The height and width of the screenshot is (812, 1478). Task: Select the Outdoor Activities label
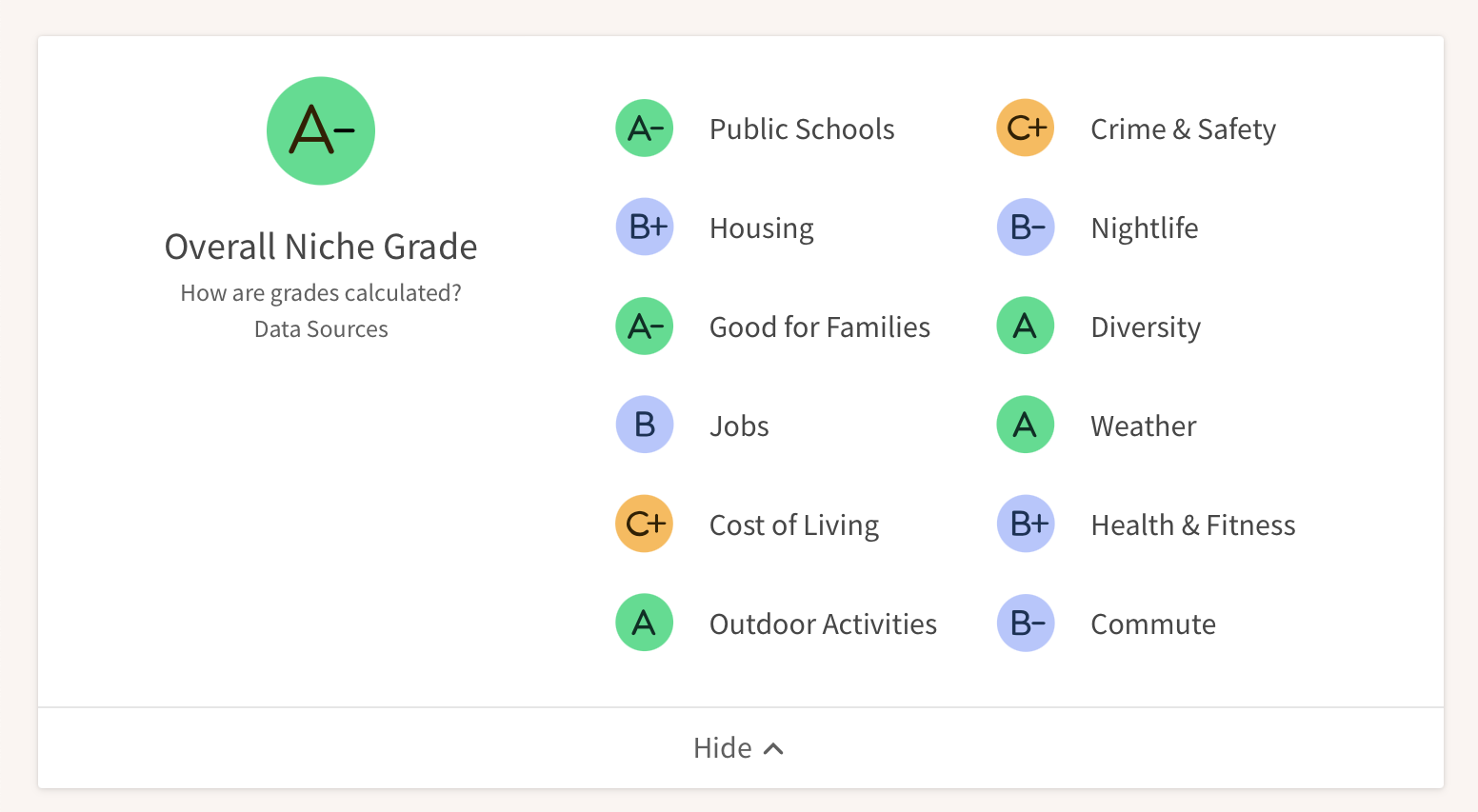pos(823,624)
